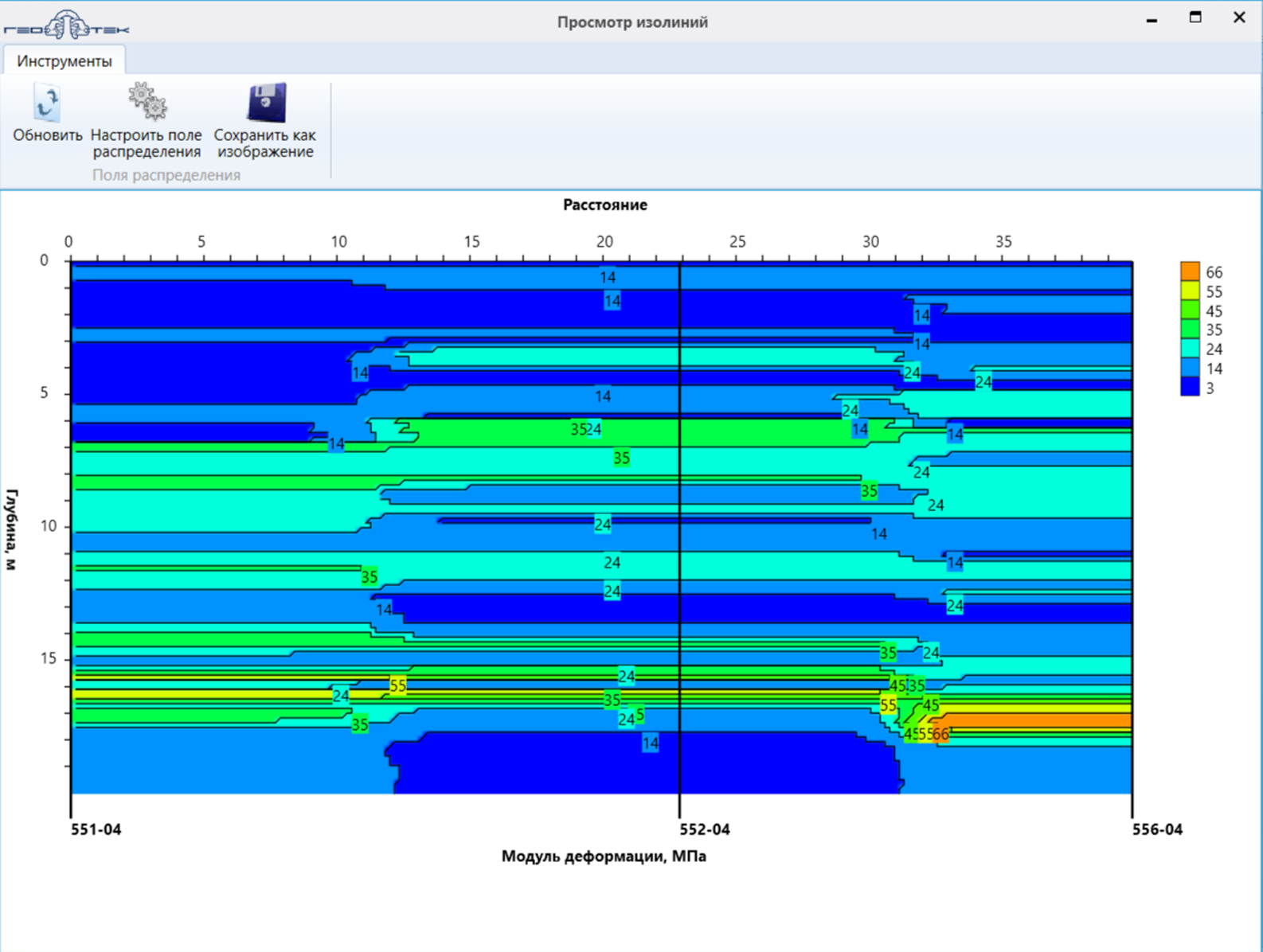Click the Модуль деформации, МПа axis title
This screenshot has height=952, width=1263.
tap(604, 856)
